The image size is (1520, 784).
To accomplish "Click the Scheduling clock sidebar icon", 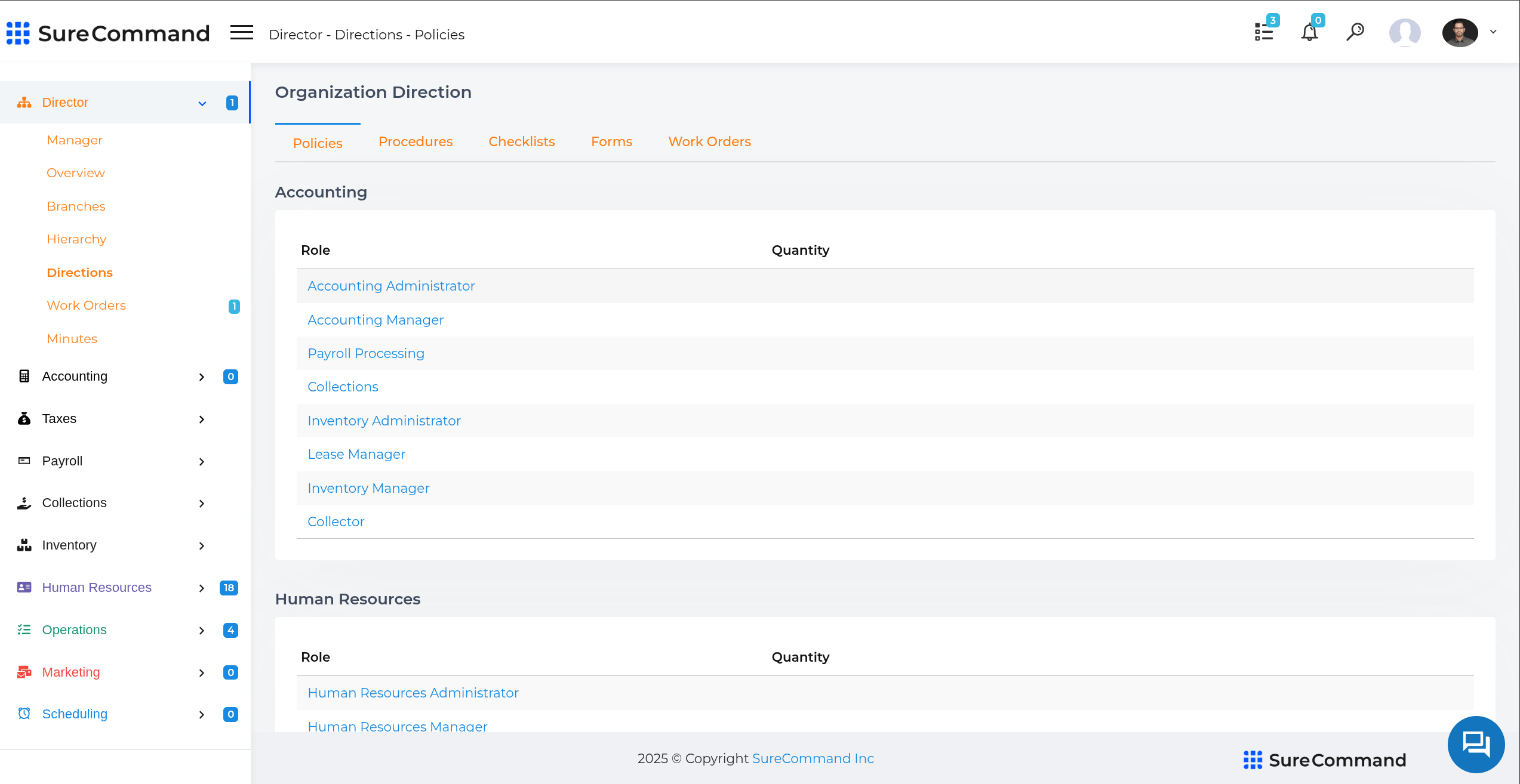I will coord(24,714).
